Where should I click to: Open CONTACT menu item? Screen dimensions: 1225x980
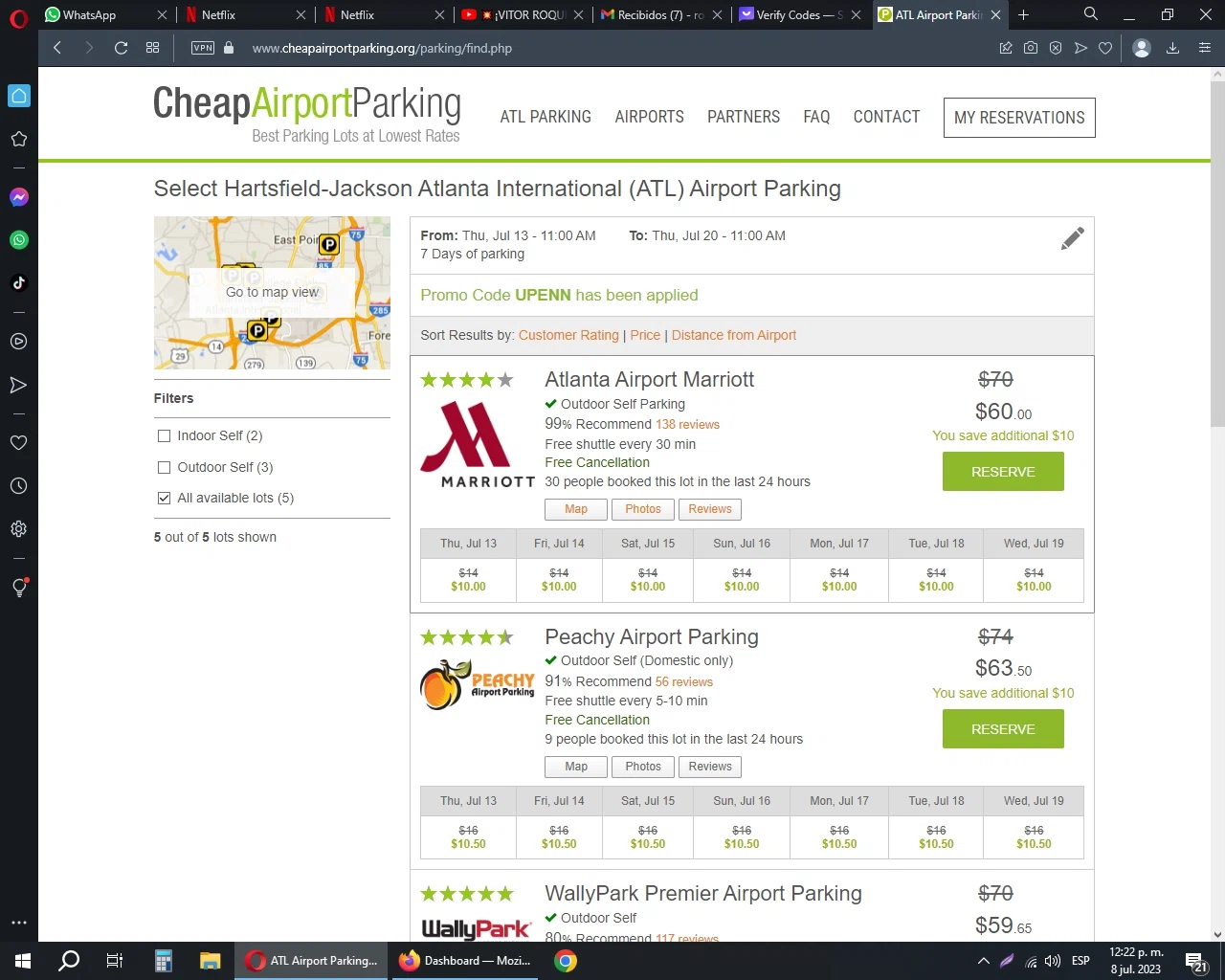(x=886, y=117)
